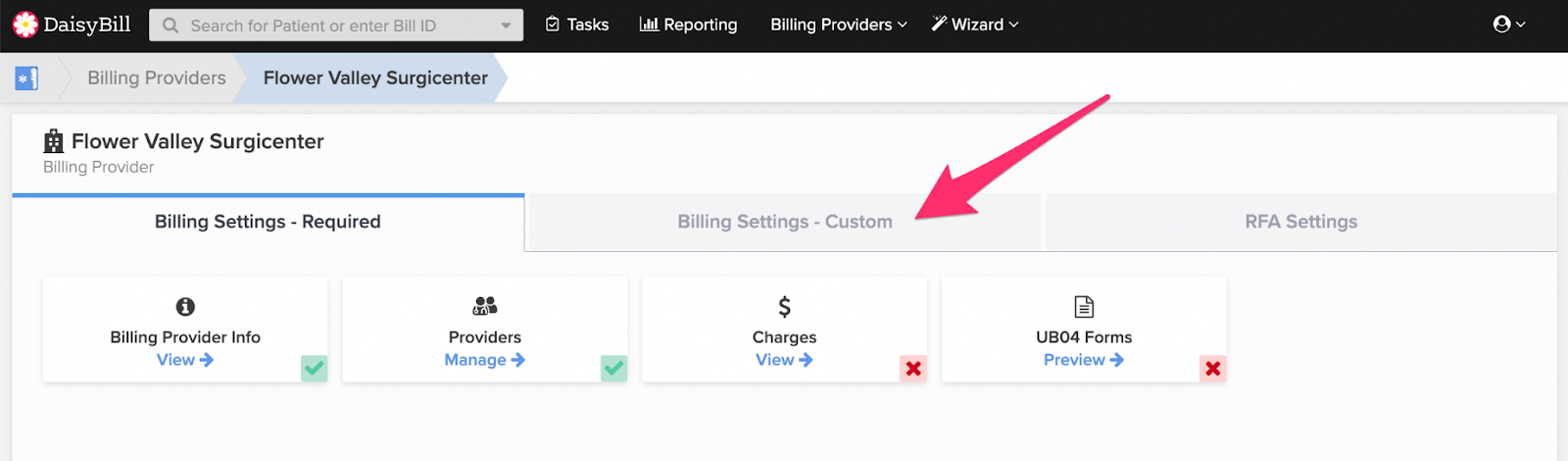Click the red X on Charges card
Viewport: 1568px width, 461px height.
(x=913, y=369)
